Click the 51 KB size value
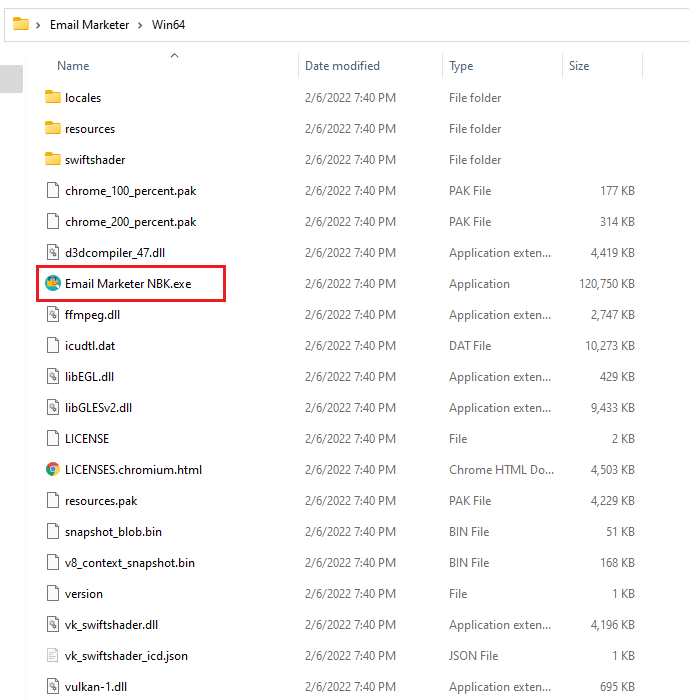This screenshot has height=700, width=689. click(620, 532)
